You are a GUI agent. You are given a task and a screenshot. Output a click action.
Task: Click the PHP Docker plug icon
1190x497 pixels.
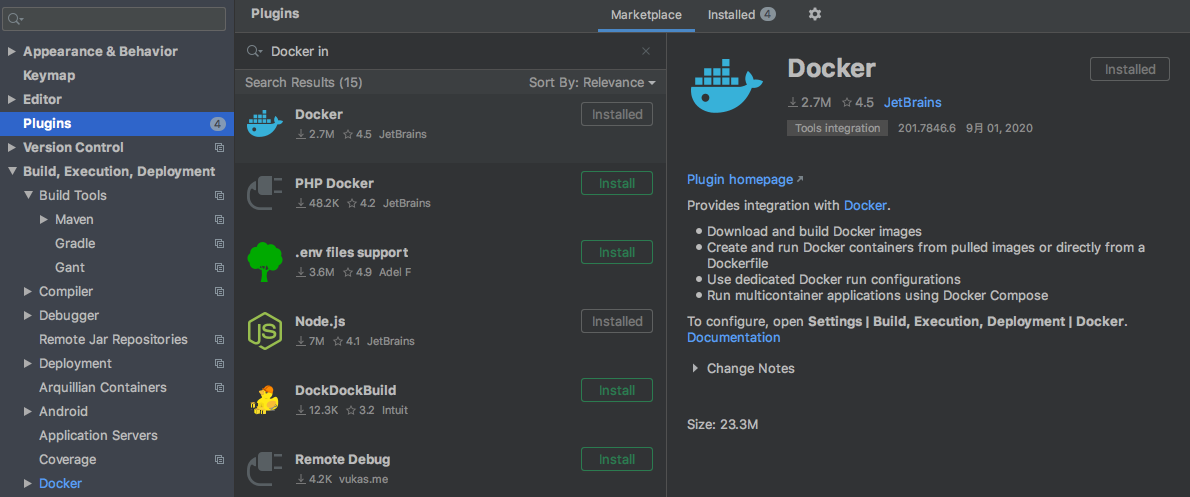coord(265,192)
